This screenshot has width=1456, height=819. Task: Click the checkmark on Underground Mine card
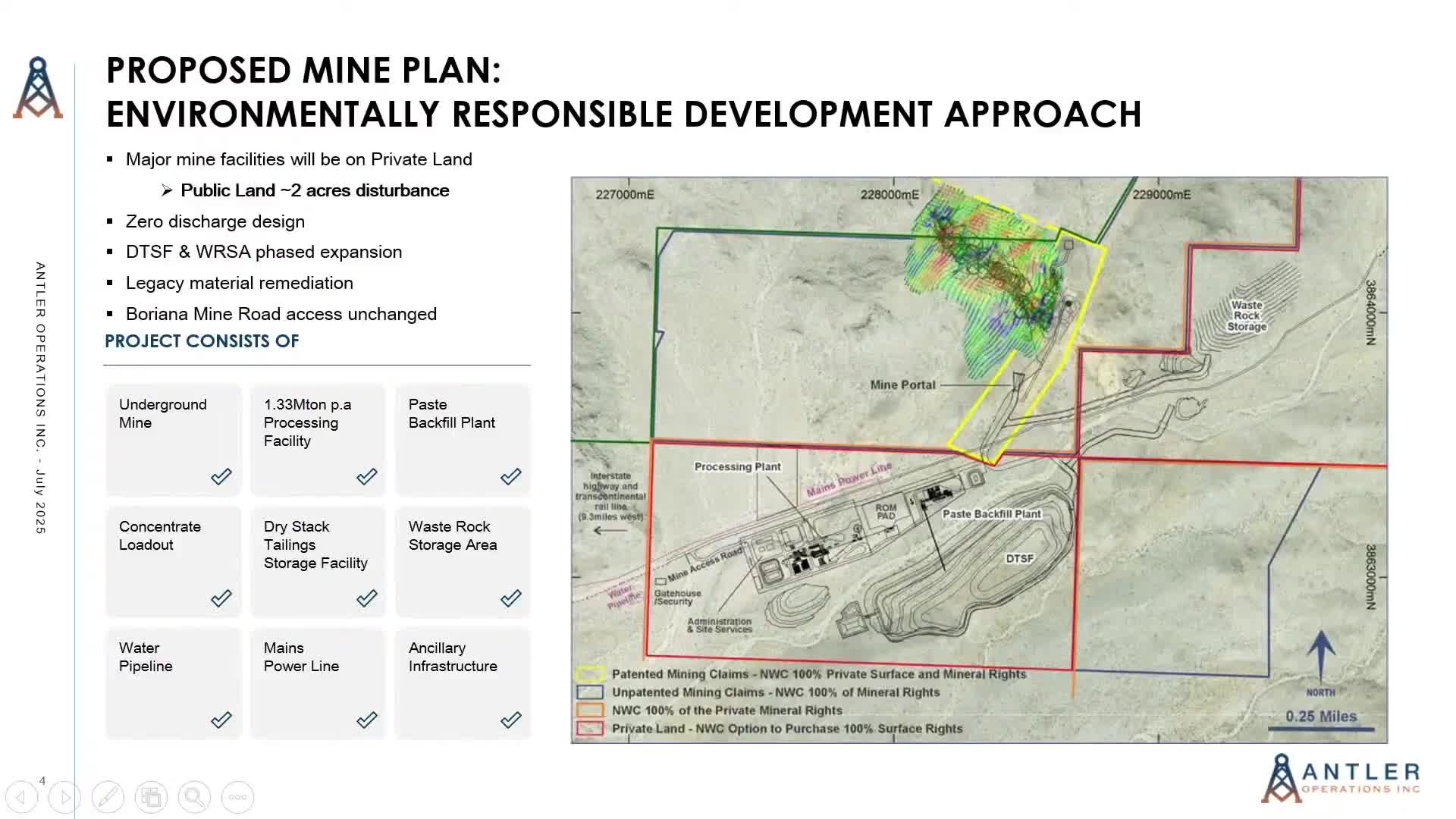coord(221,476)
